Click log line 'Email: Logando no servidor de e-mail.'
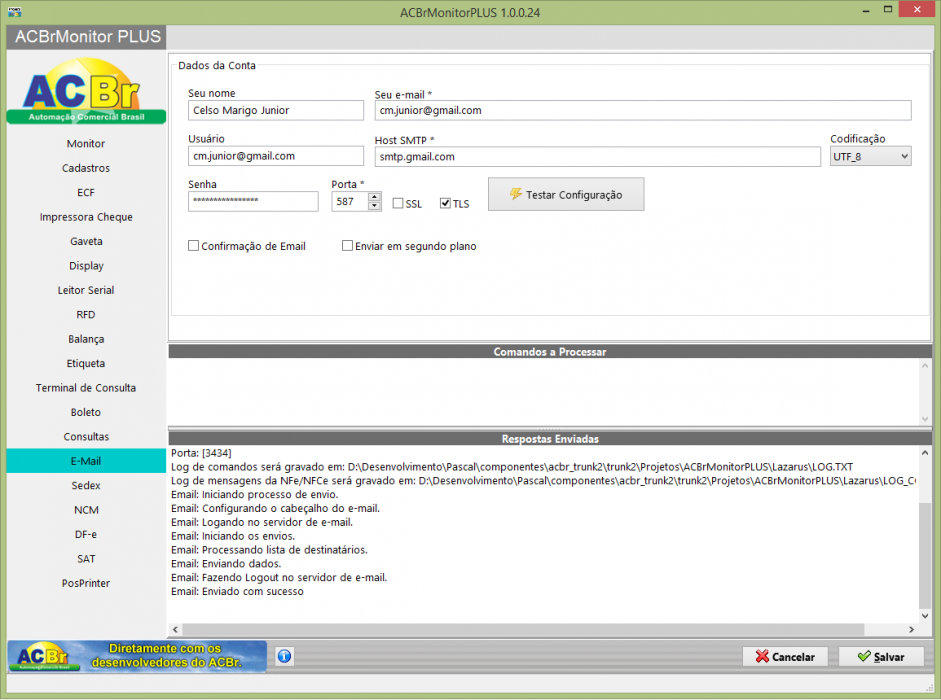 pyautogui.click(x=262, y=522)
